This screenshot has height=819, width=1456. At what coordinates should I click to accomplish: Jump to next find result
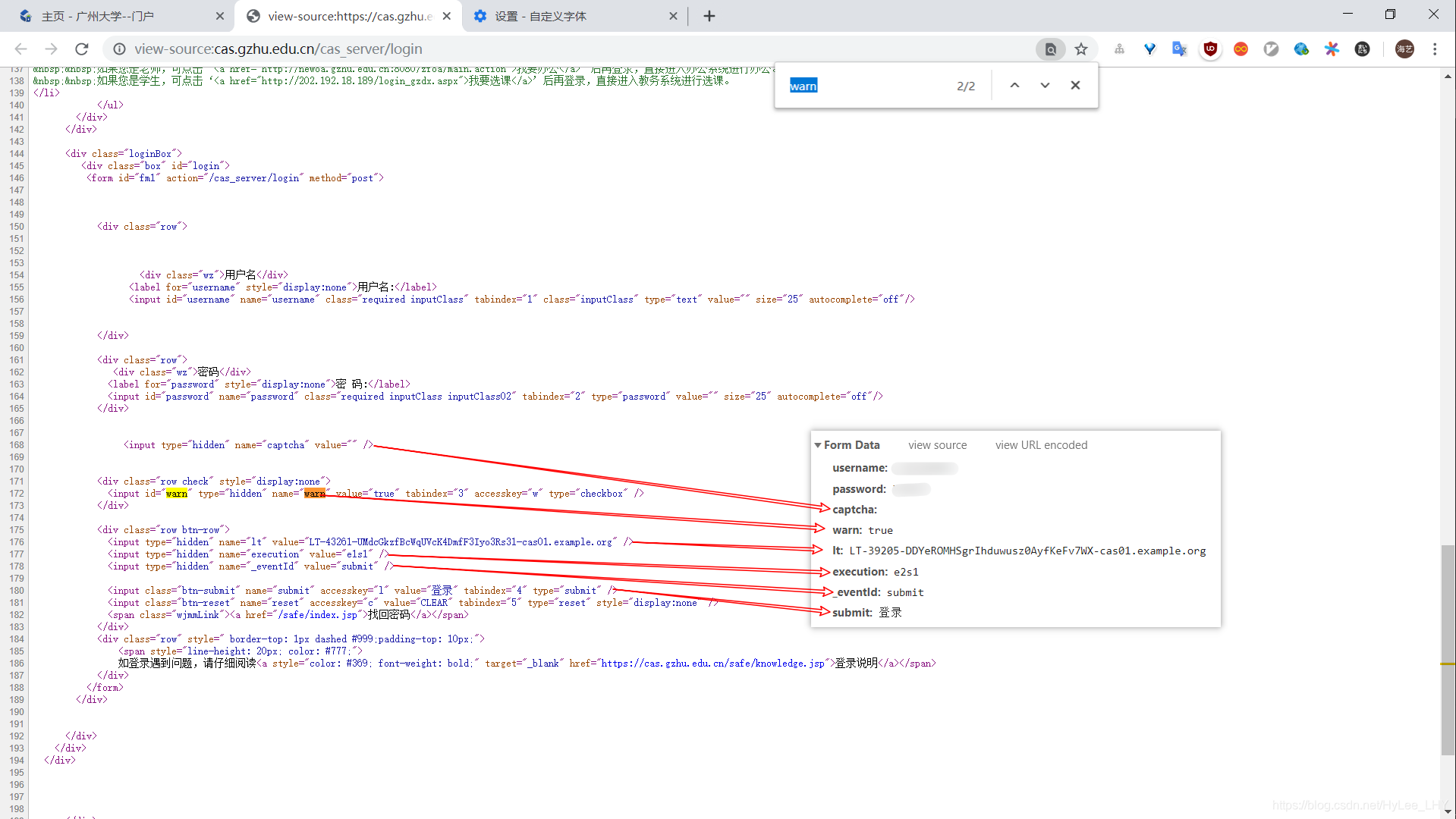coord(1045,86)
